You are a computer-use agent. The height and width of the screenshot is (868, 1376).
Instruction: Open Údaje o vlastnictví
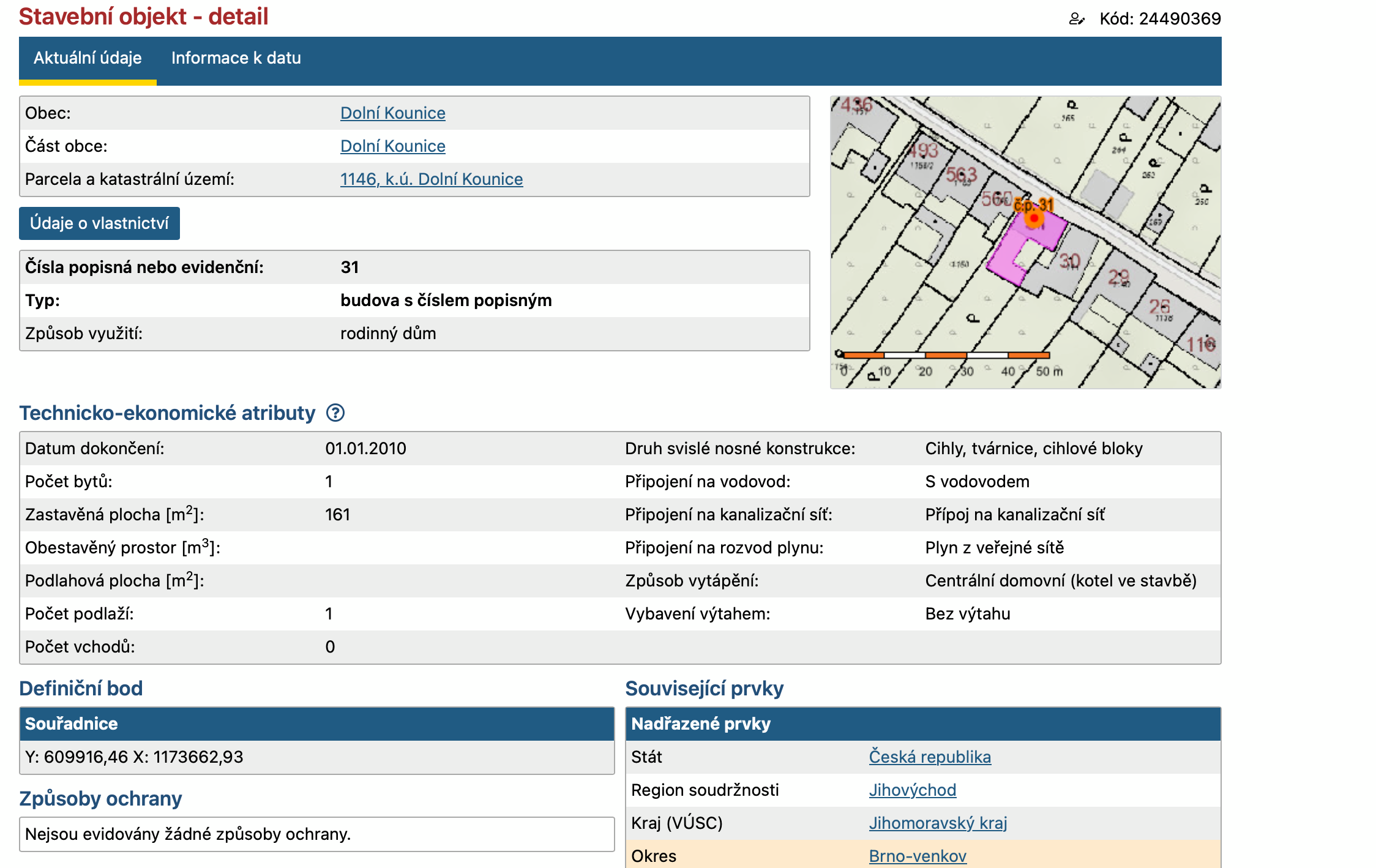[x=99, y=223]
